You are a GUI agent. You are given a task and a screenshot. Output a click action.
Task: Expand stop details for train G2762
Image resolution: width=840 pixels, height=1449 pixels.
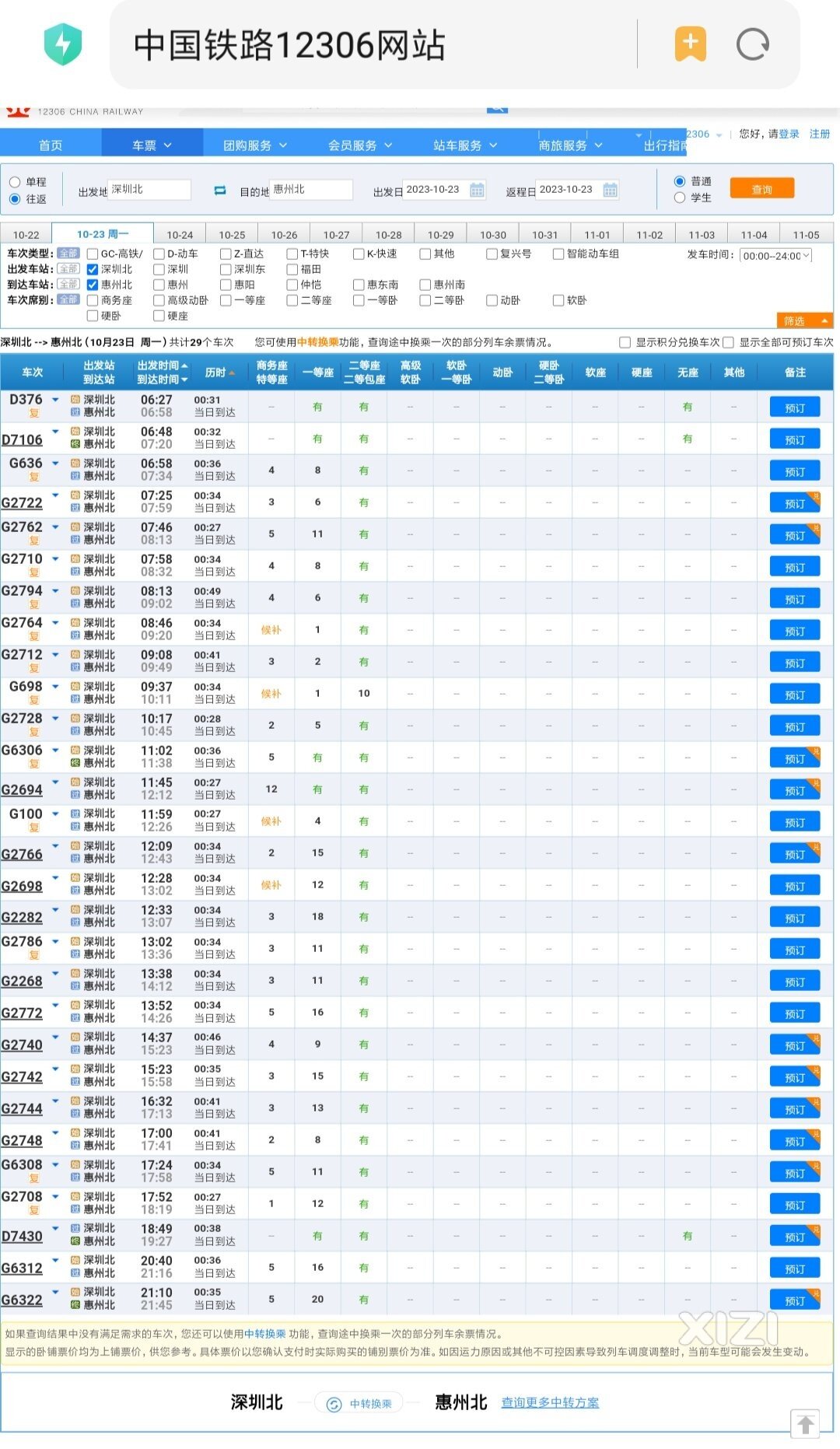click(55, 527)
